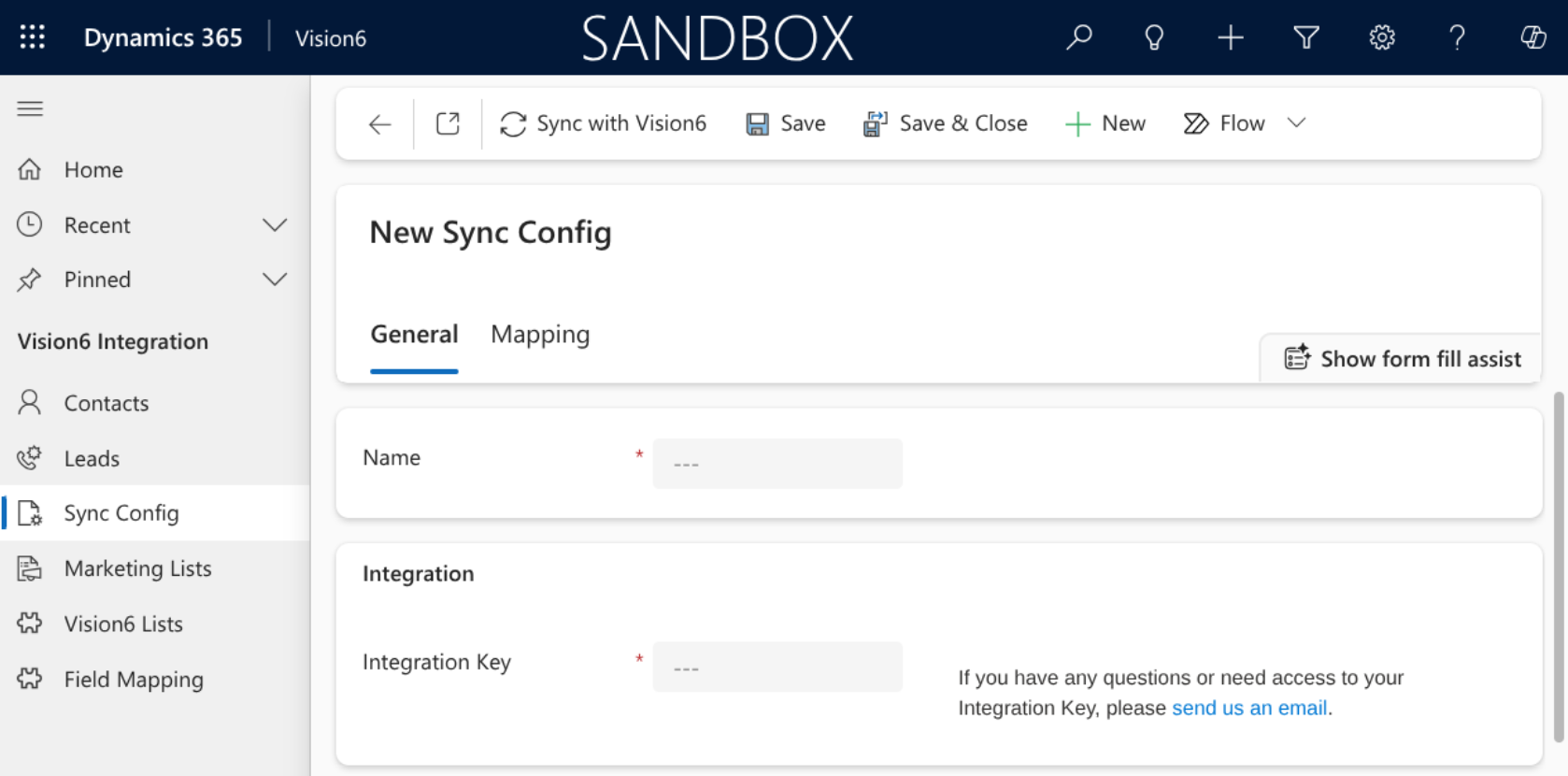Click Save & Close command
Viewport: 1568px width, 776px height.
[x=945, y=123]
